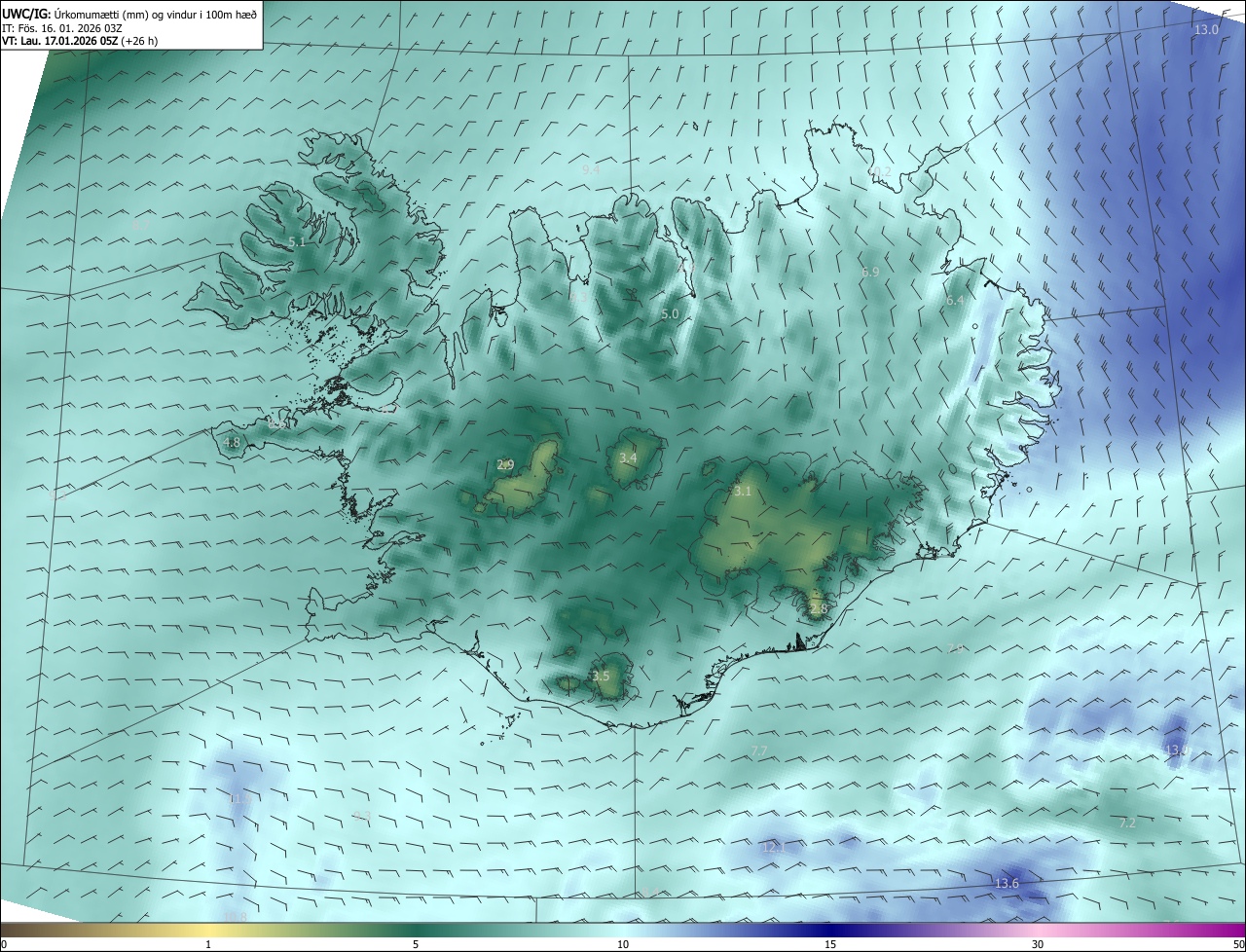Click the 9.4 value over the northern sea
This screenshot has width=1246, height=952.
click(591, 168)
